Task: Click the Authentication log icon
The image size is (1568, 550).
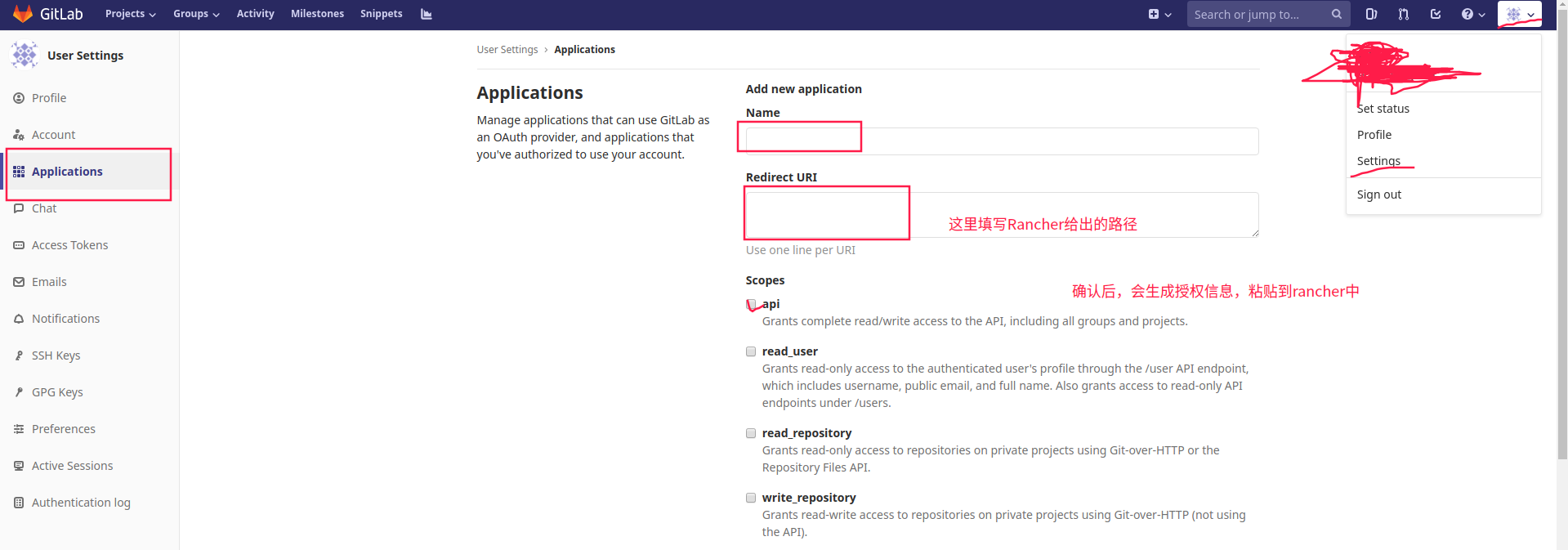Action: click(19, 503)
